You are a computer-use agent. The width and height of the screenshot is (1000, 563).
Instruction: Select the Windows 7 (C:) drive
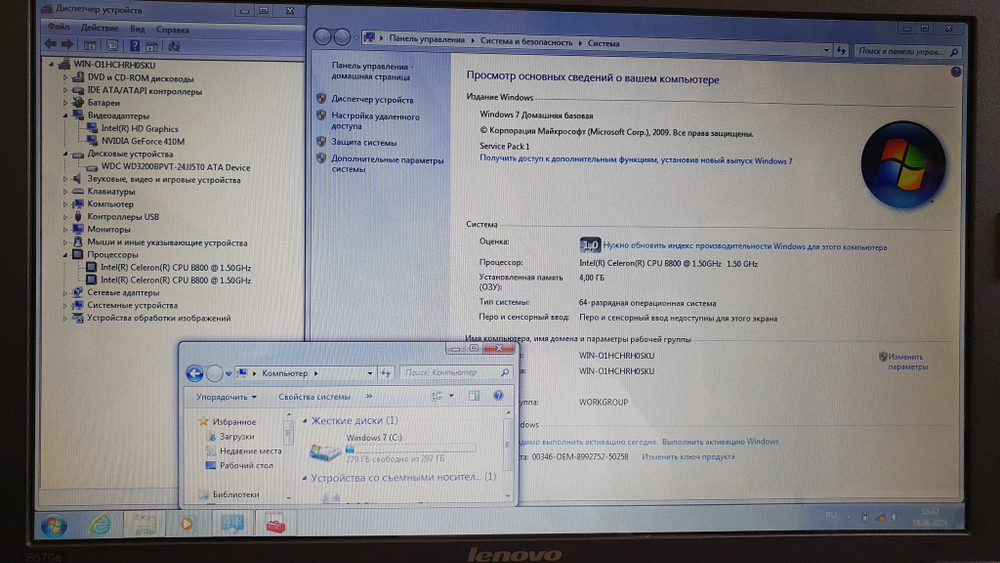(x=392, y=448)
